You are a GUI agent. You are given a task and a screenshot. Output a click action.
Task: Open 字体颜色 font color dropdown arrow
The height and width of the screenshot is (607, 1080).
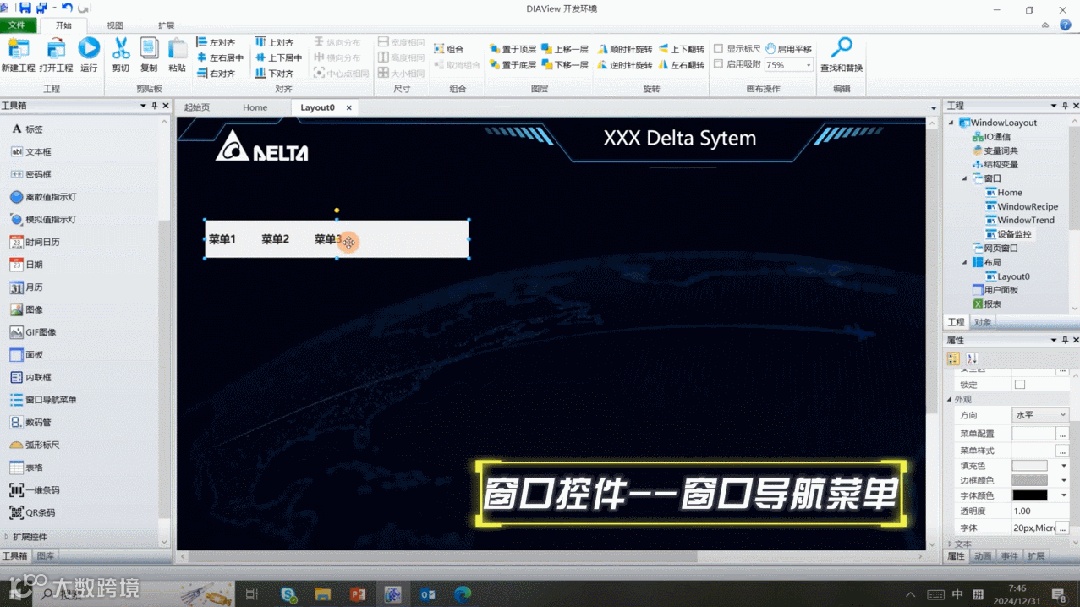(1063, 495)
